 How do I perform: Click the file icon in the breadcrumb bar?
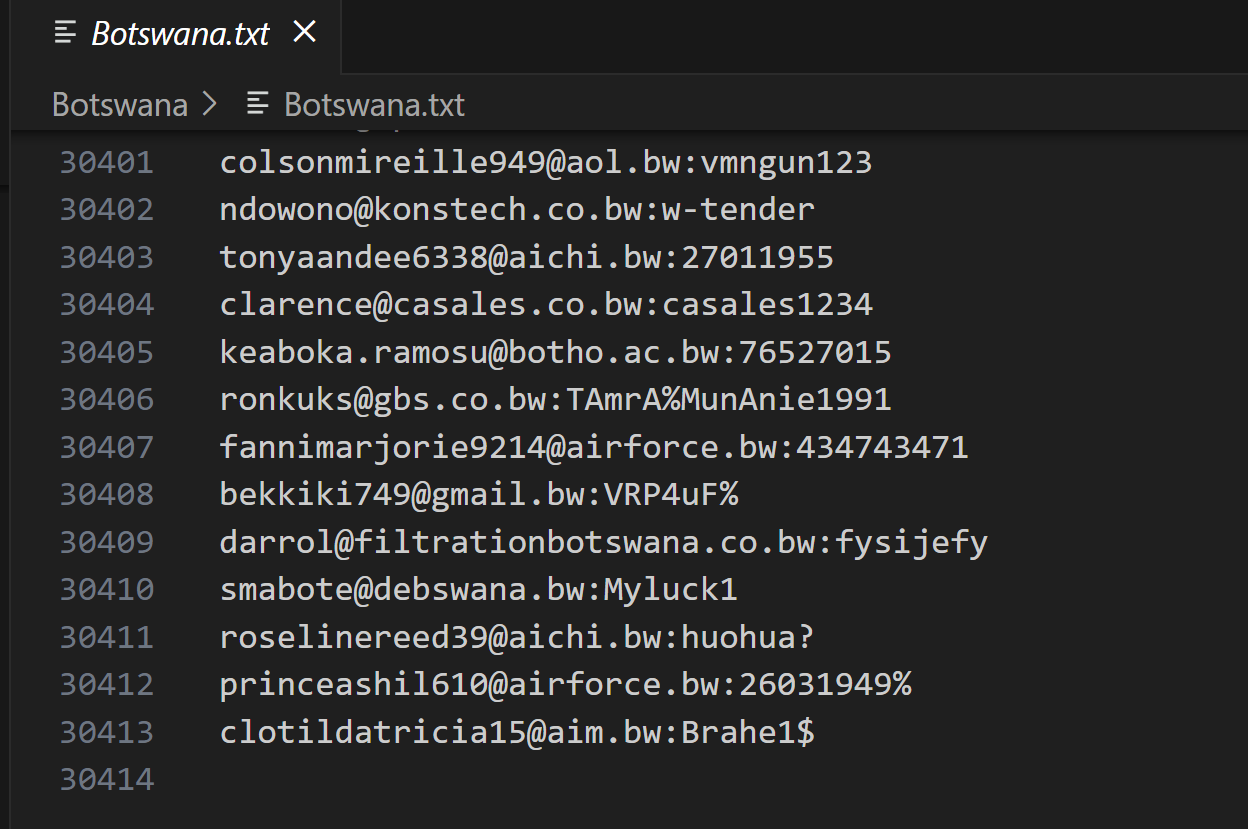258,104
